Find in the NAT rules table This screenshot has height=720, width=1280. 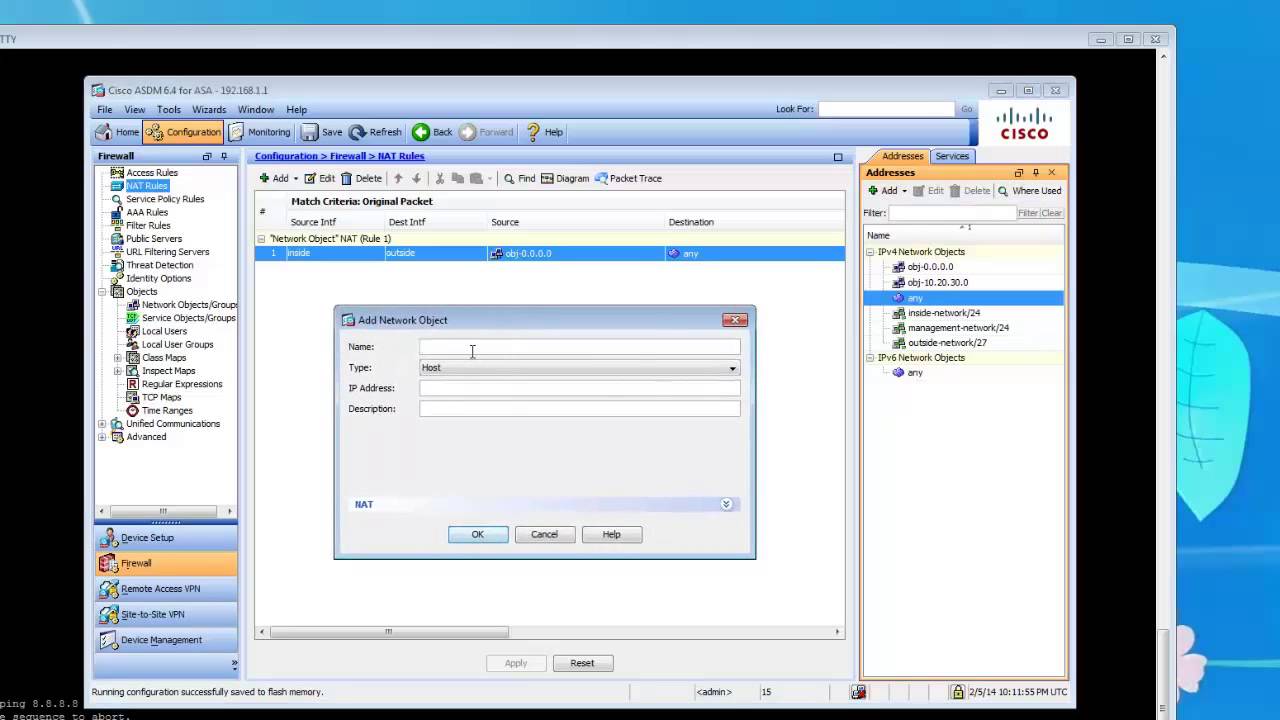click(x=519, y=178)
